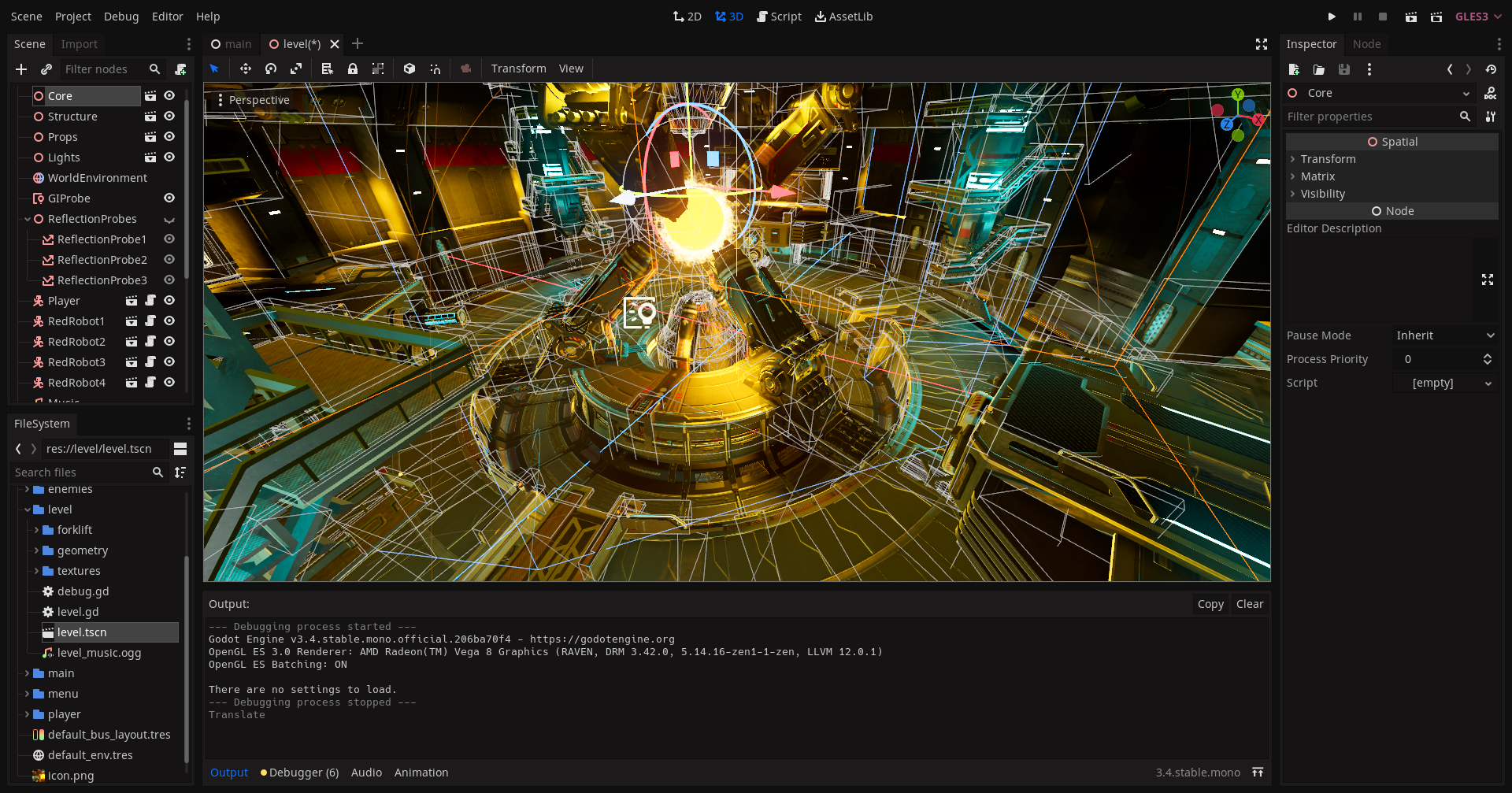Open online class reference with DOC icon

click(x=1492, y=93)
